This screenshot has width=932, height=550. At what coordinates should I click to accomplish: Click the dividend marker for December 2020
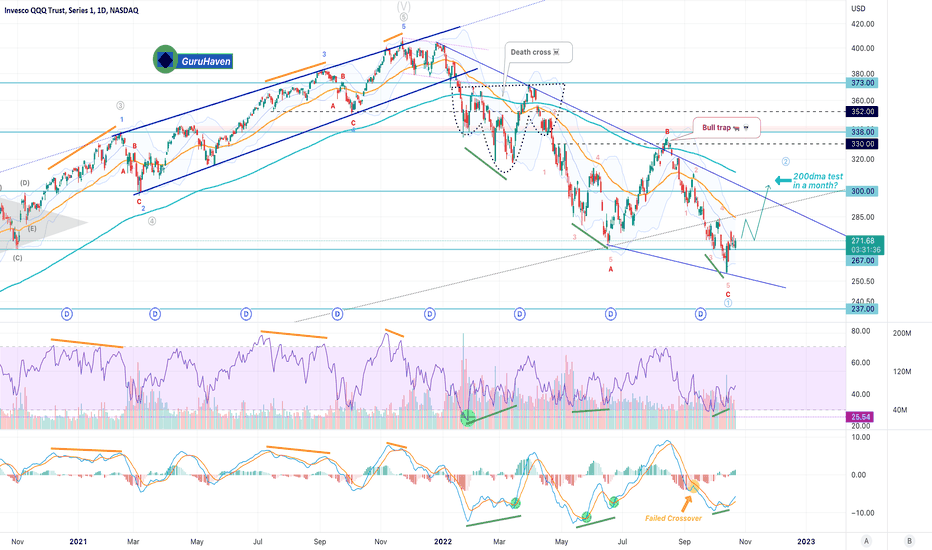click(x=67, y=313)
